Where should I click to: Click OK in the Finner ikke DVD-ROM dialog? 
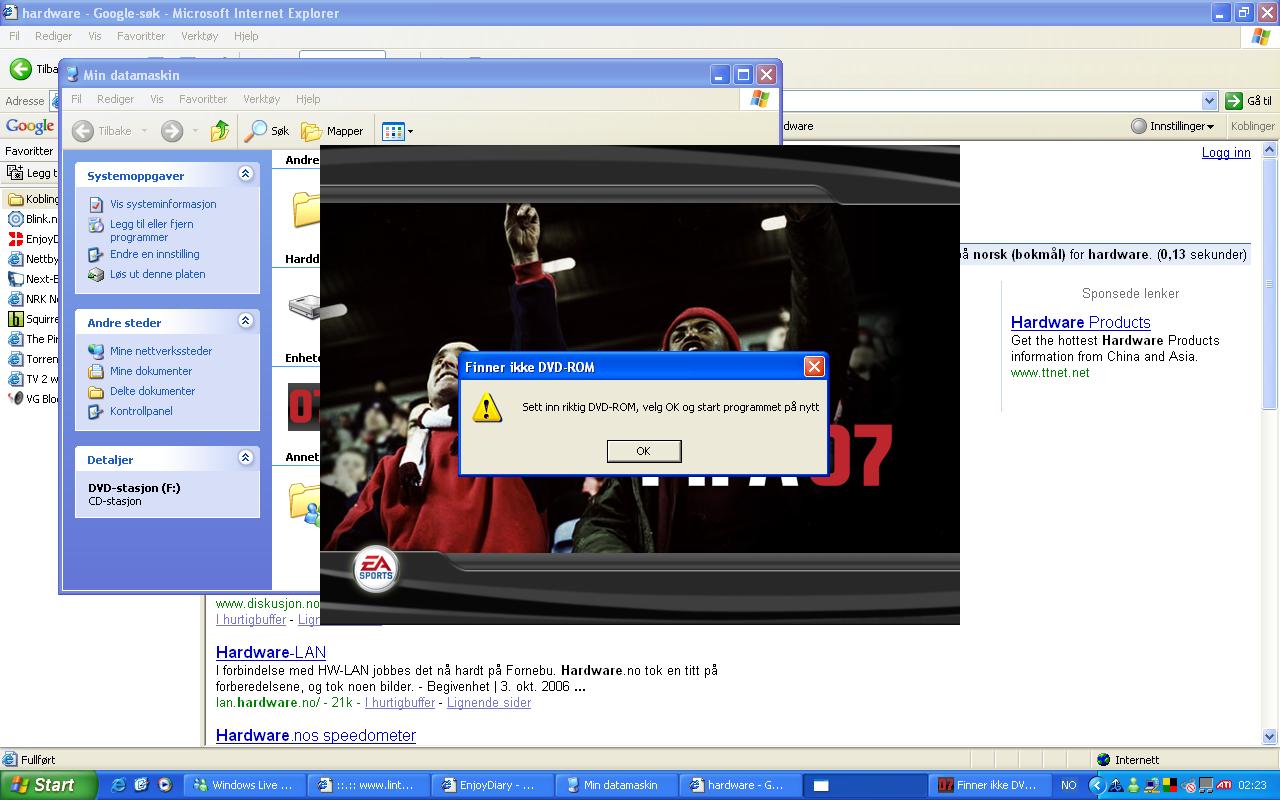(x=644, y=451)
